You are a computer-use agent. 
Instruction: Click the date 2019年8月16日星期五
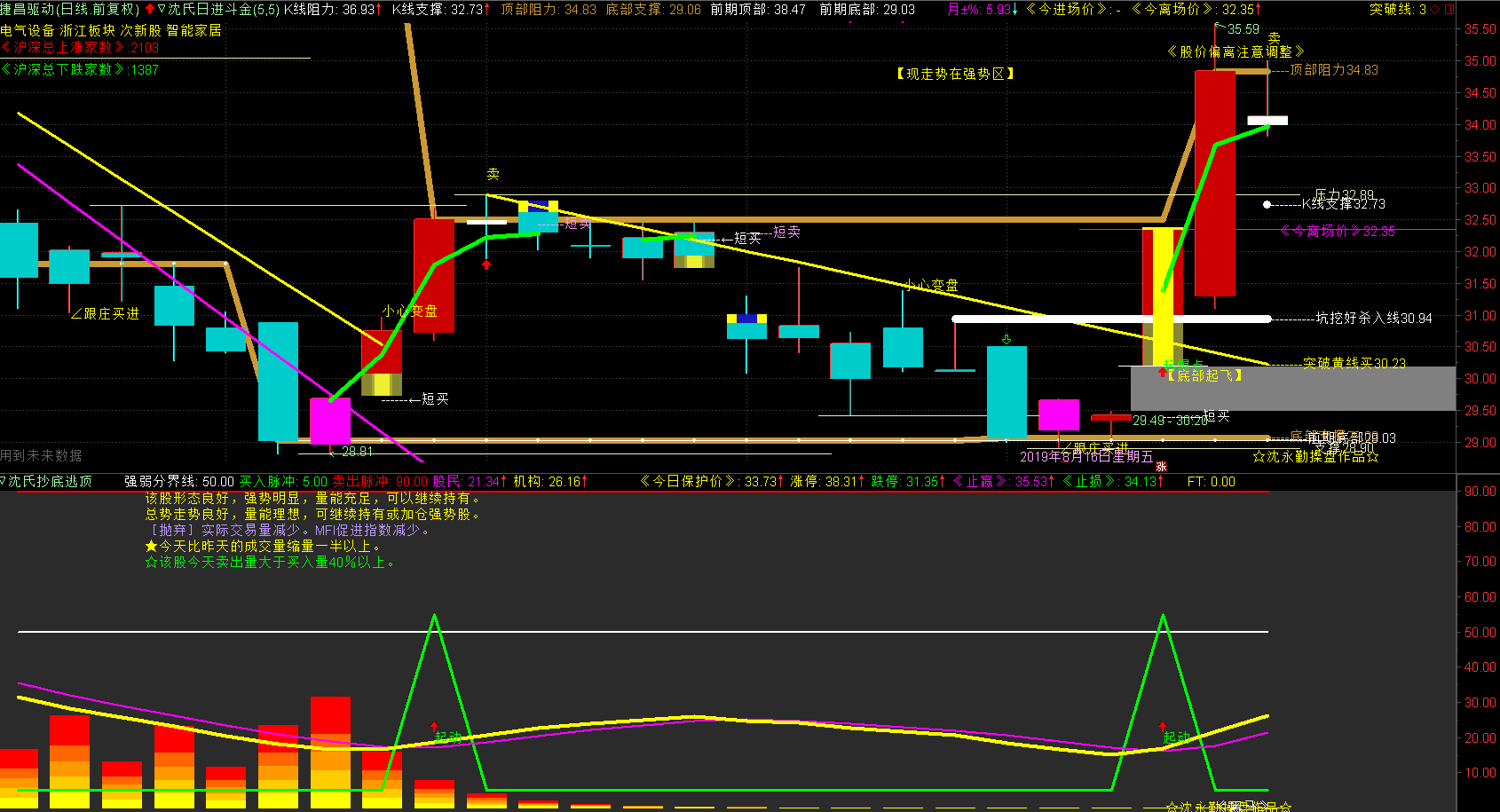[1086, 457]
